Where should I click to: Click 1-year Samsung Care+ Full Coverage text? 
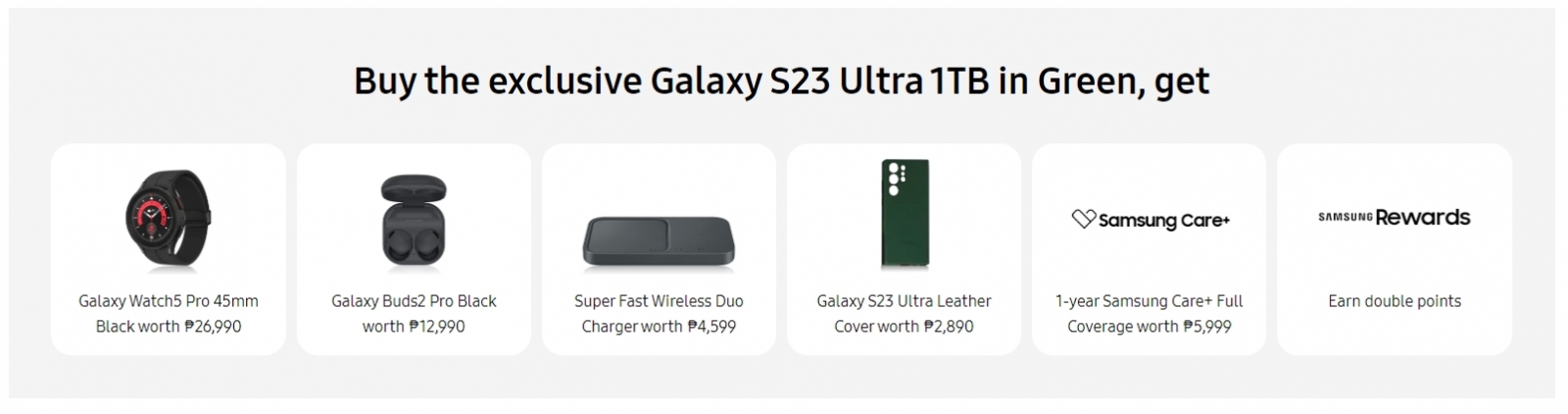[x=1150, y=314]
